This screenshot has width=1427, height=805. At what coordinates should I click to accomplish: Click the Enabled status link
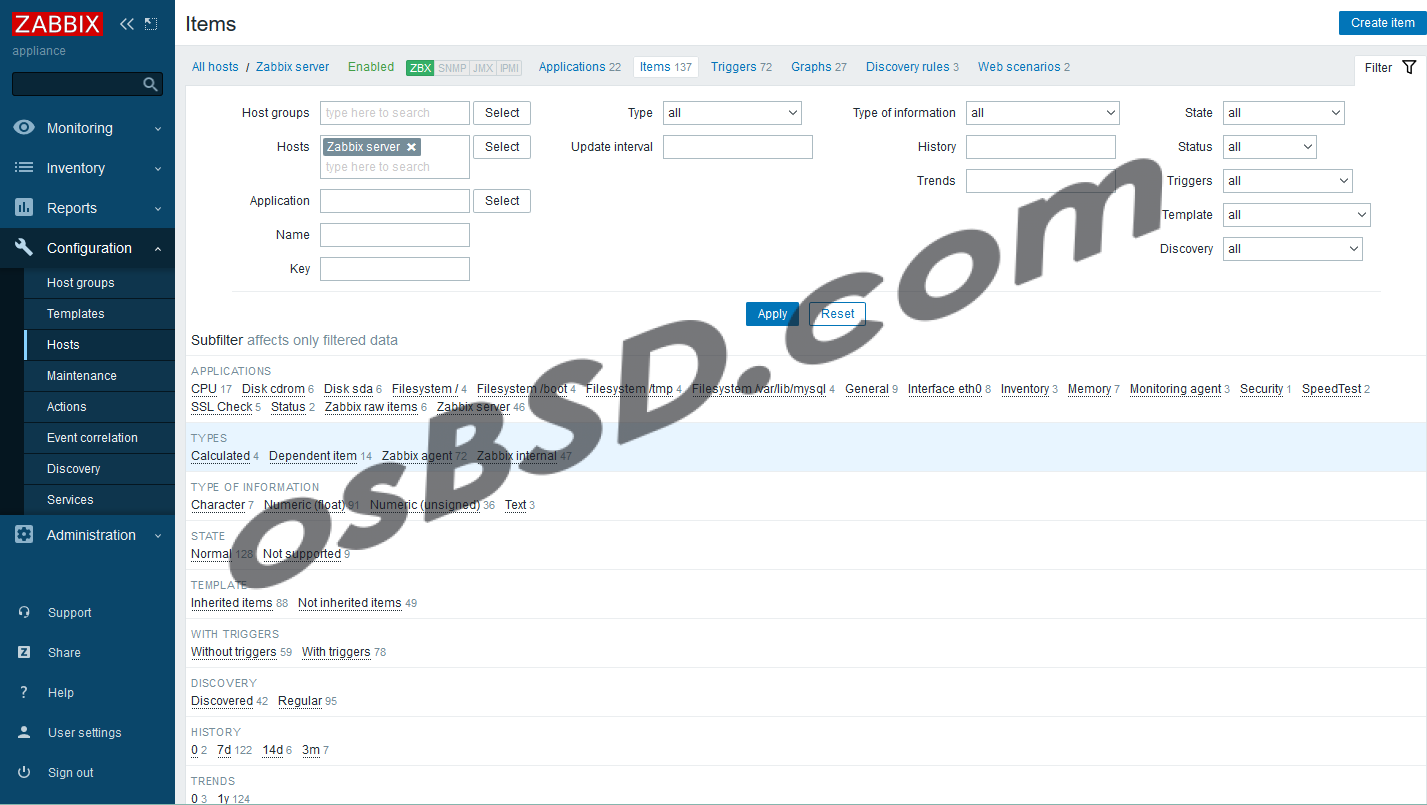click(x=371, y=67)
